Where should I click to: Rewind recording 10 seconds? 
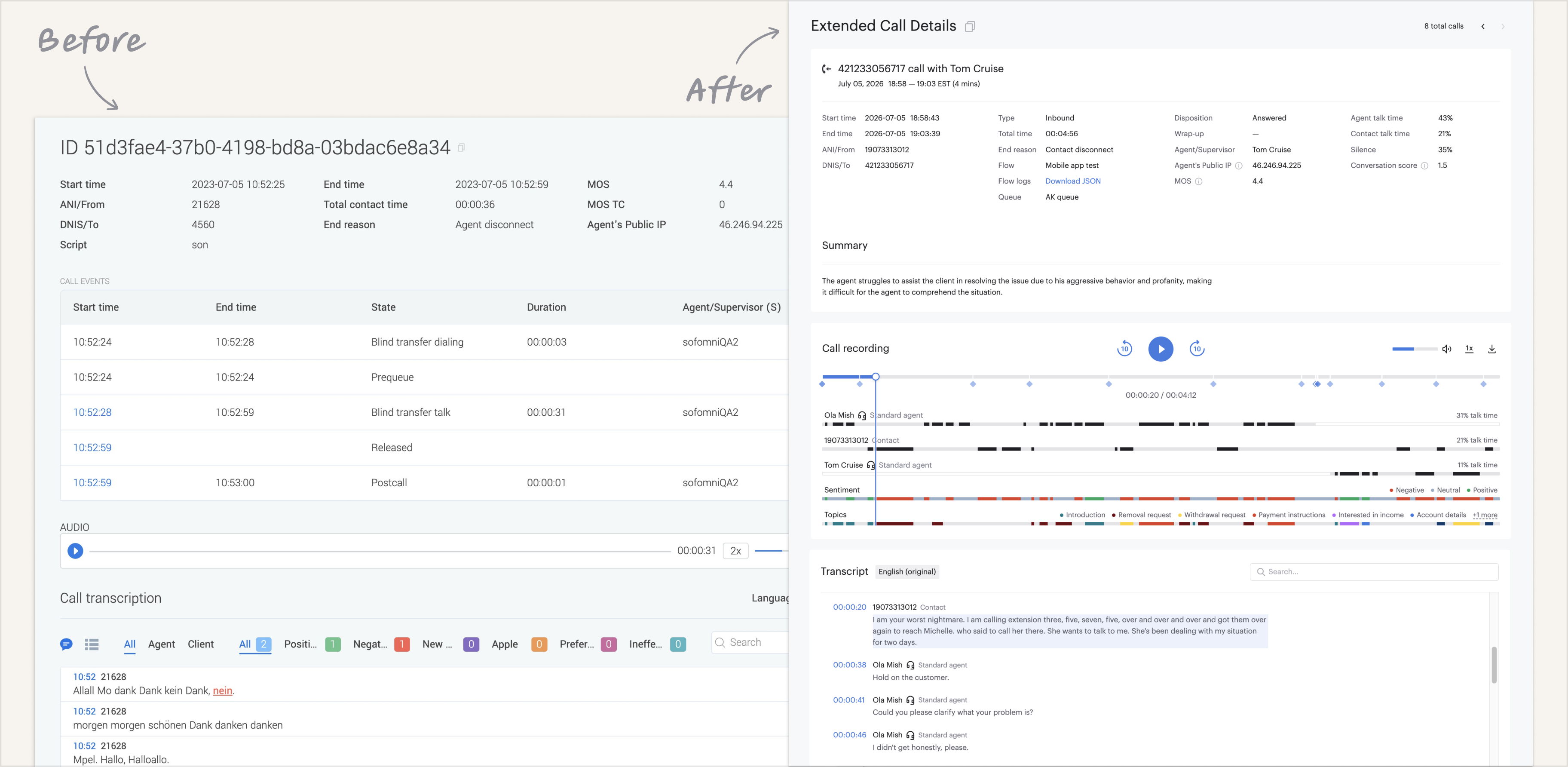pyautogui.click(x=1124, y=349)
